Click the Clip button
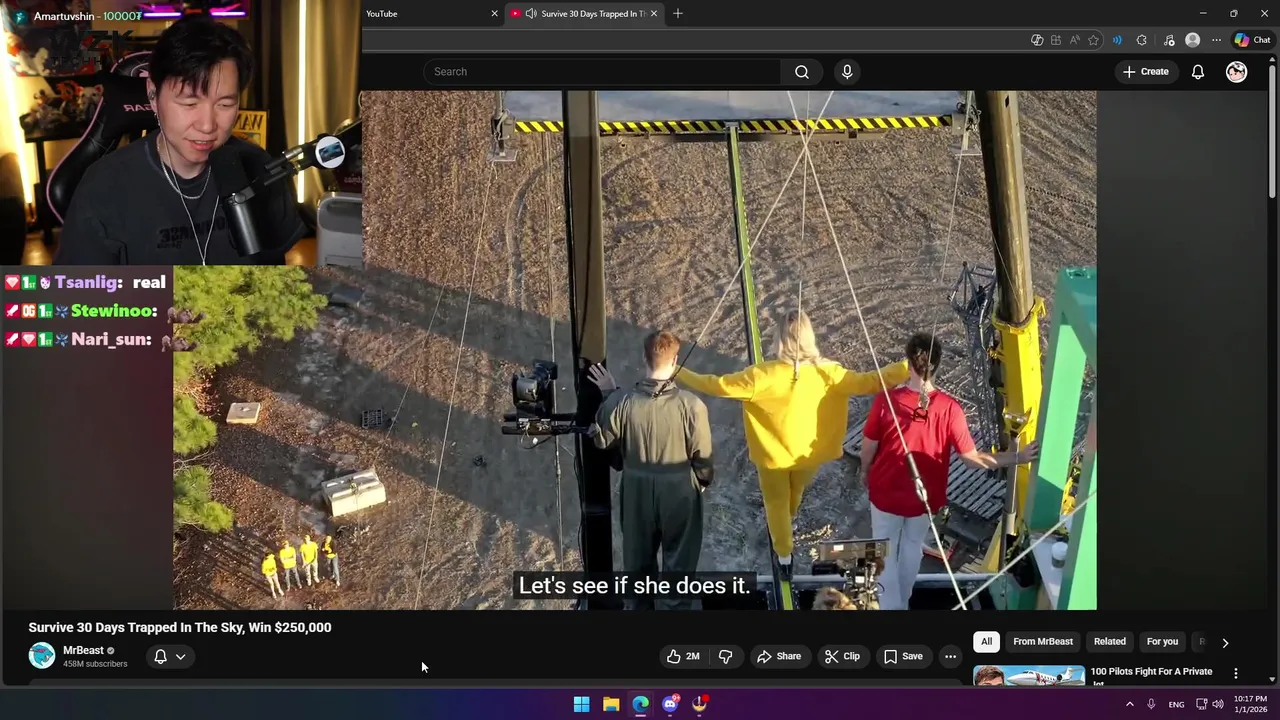 pos(842,656)
